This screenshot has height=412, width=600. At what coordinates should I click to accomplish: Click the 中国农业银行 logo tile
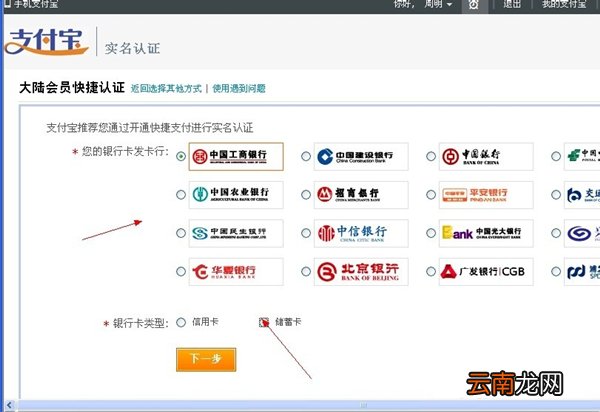(x=236, y=195)
